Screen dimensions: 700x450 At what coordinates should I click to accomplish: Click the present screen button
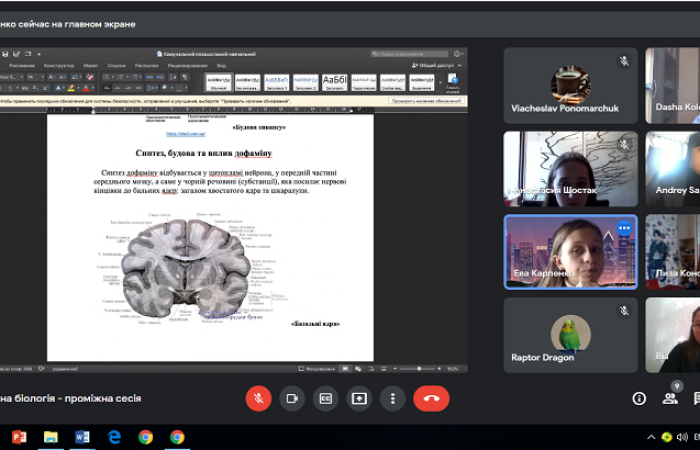[359, 398]
